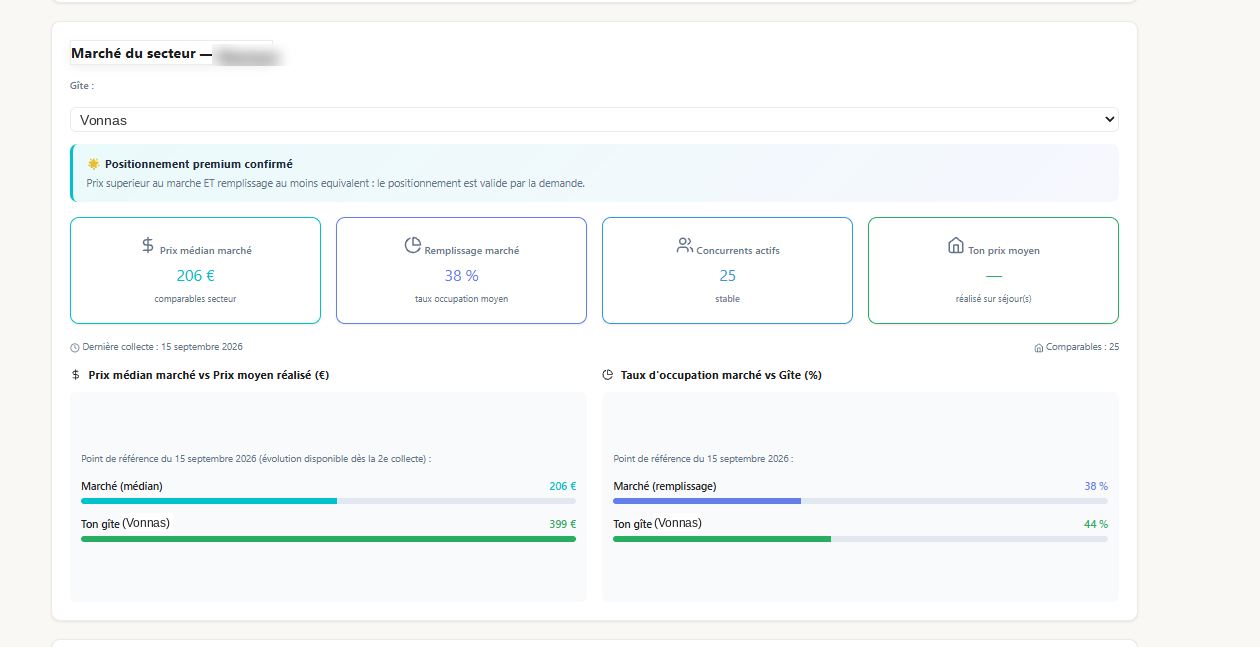The image size is (1260, 647).
Task: Click the dollar icon in Prix médian marché card
Action: click(148, 245)
